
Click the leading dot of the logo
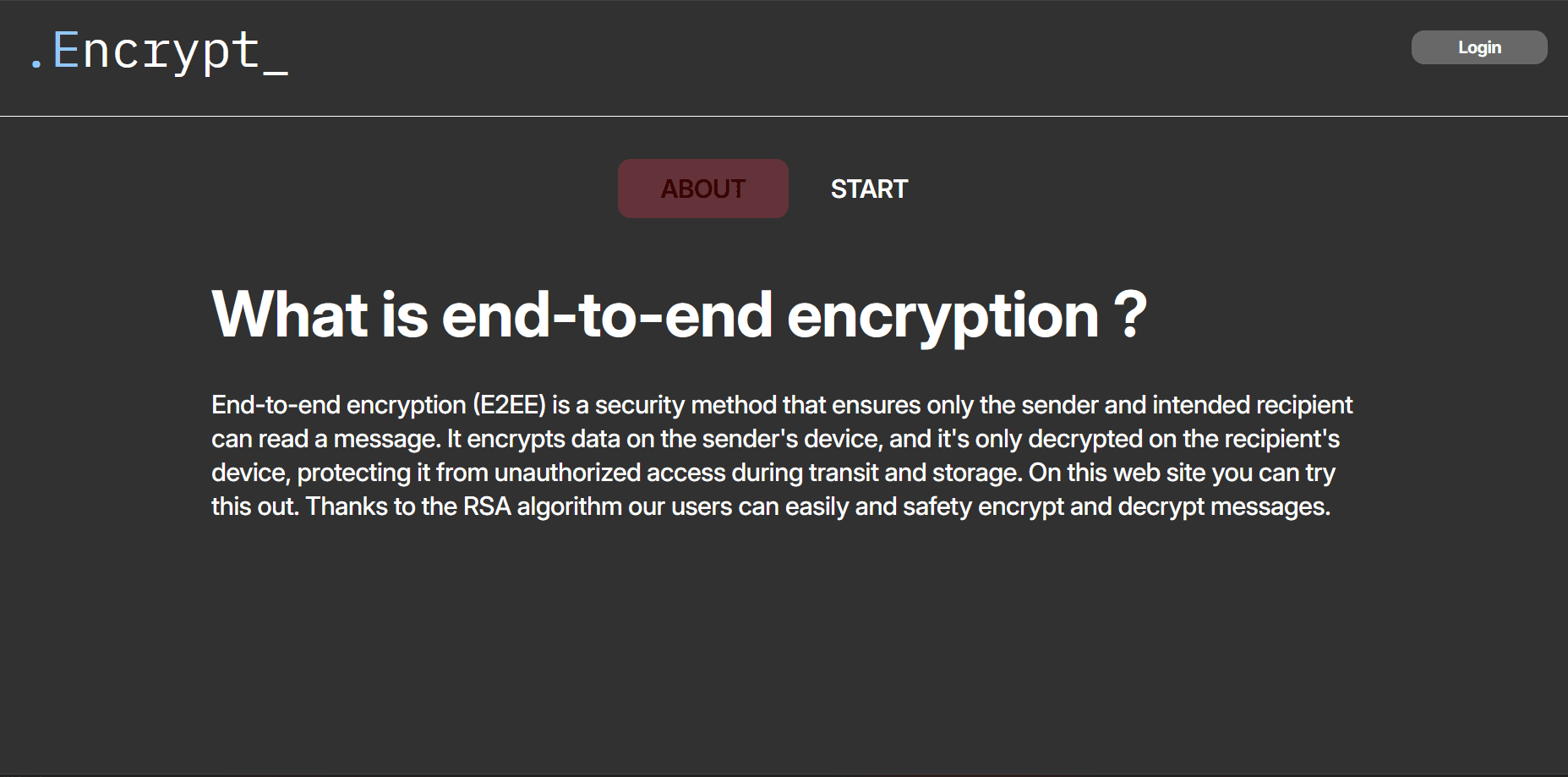(x=36, y=64)
